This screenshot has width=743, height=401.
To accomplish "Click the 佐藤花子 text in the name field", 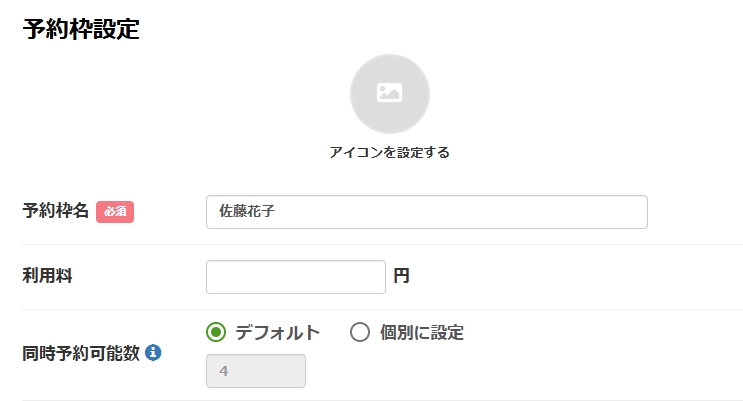I will [x=246, y=212].
